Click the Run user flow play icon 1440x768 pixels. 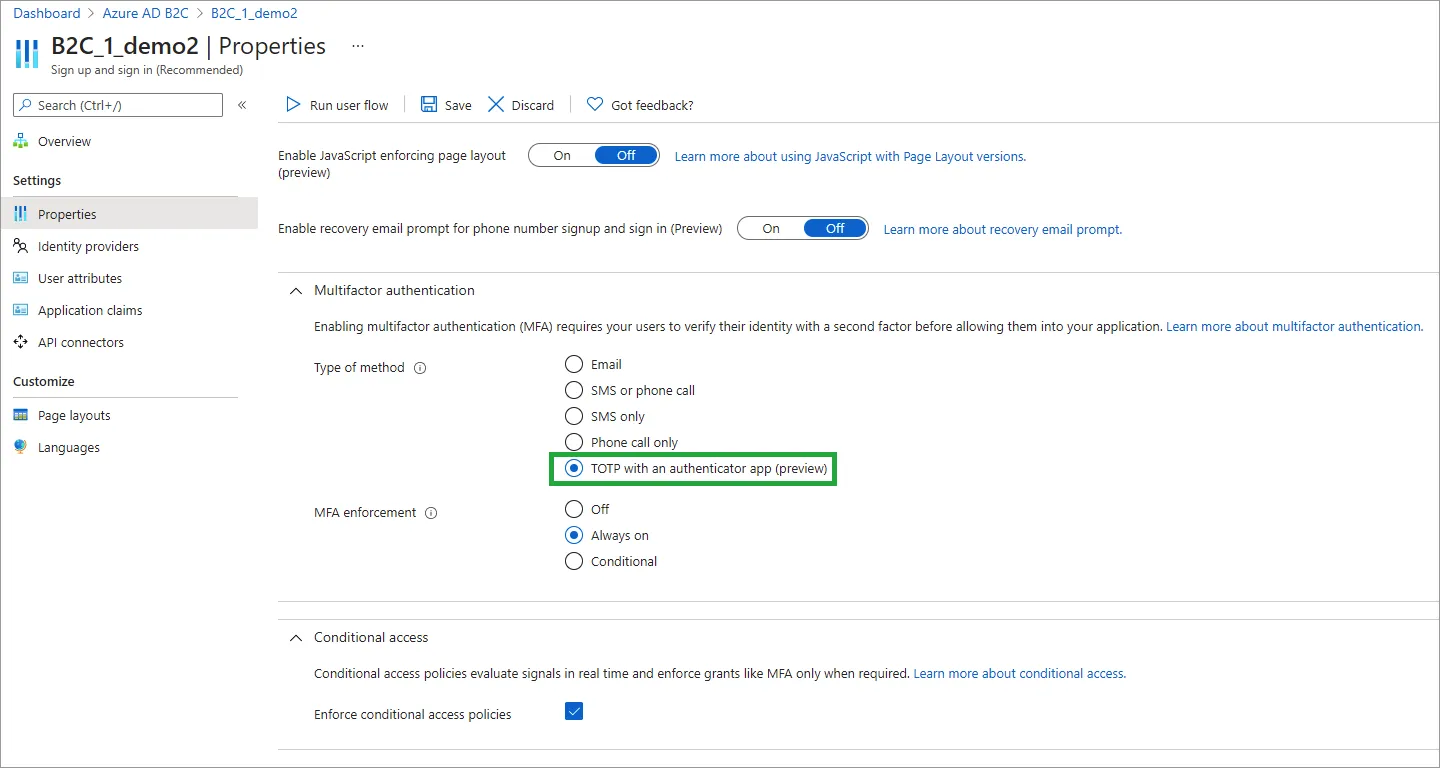pos(293,105)
